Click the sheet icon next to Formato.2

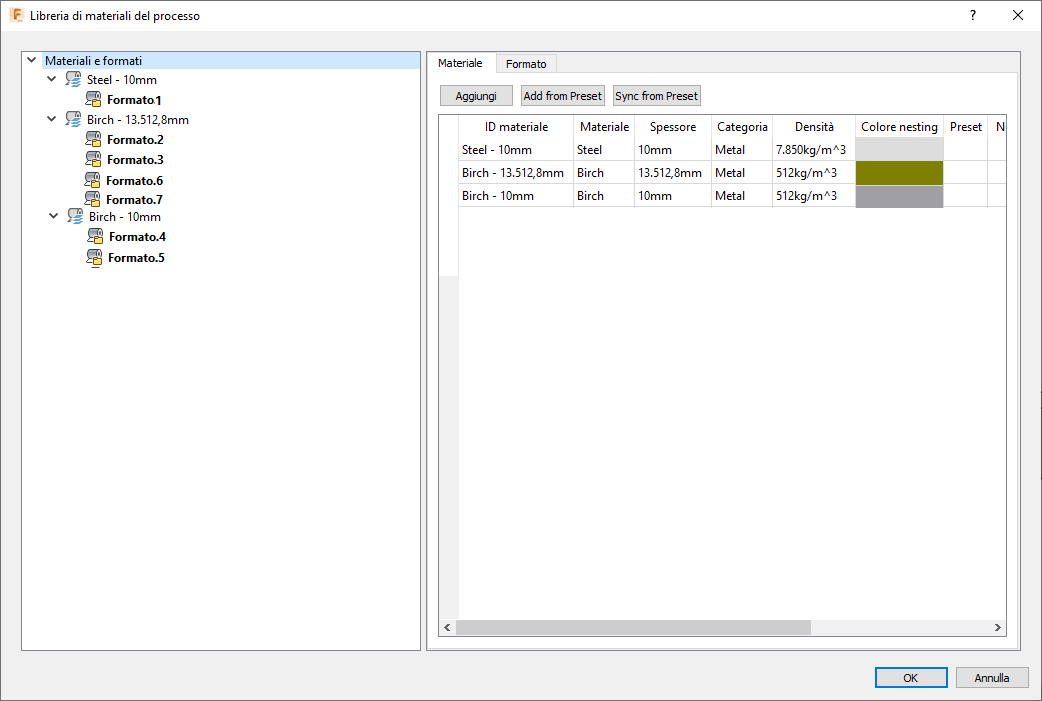94,139
